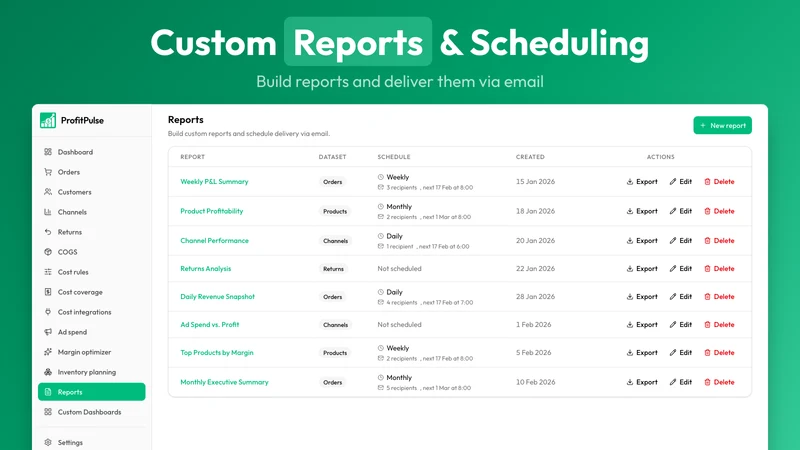
Task: Open Top Products by Margin report
Action: 217,353
